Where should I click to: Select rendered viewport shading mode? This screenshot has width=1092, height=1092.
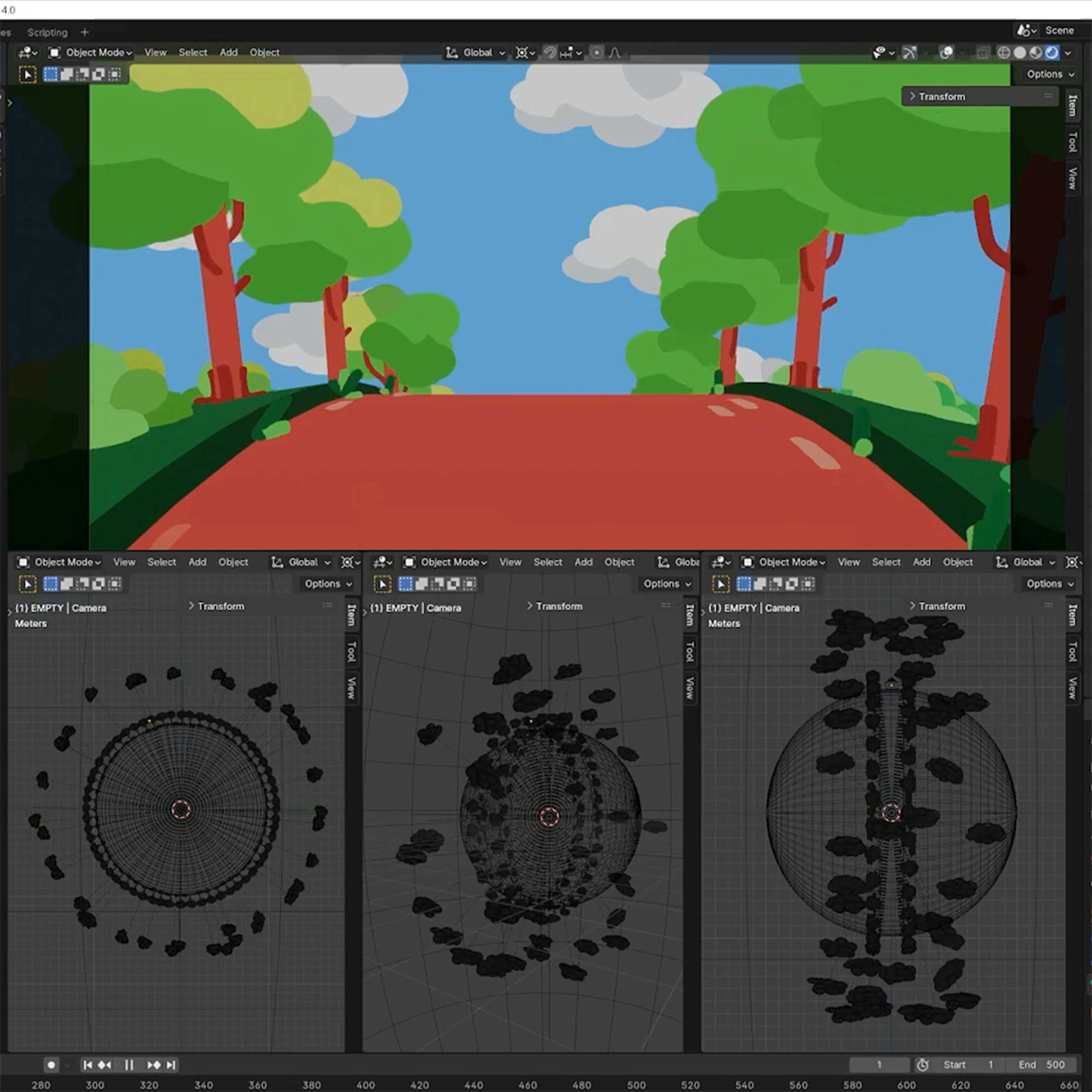coord(1051,53)
